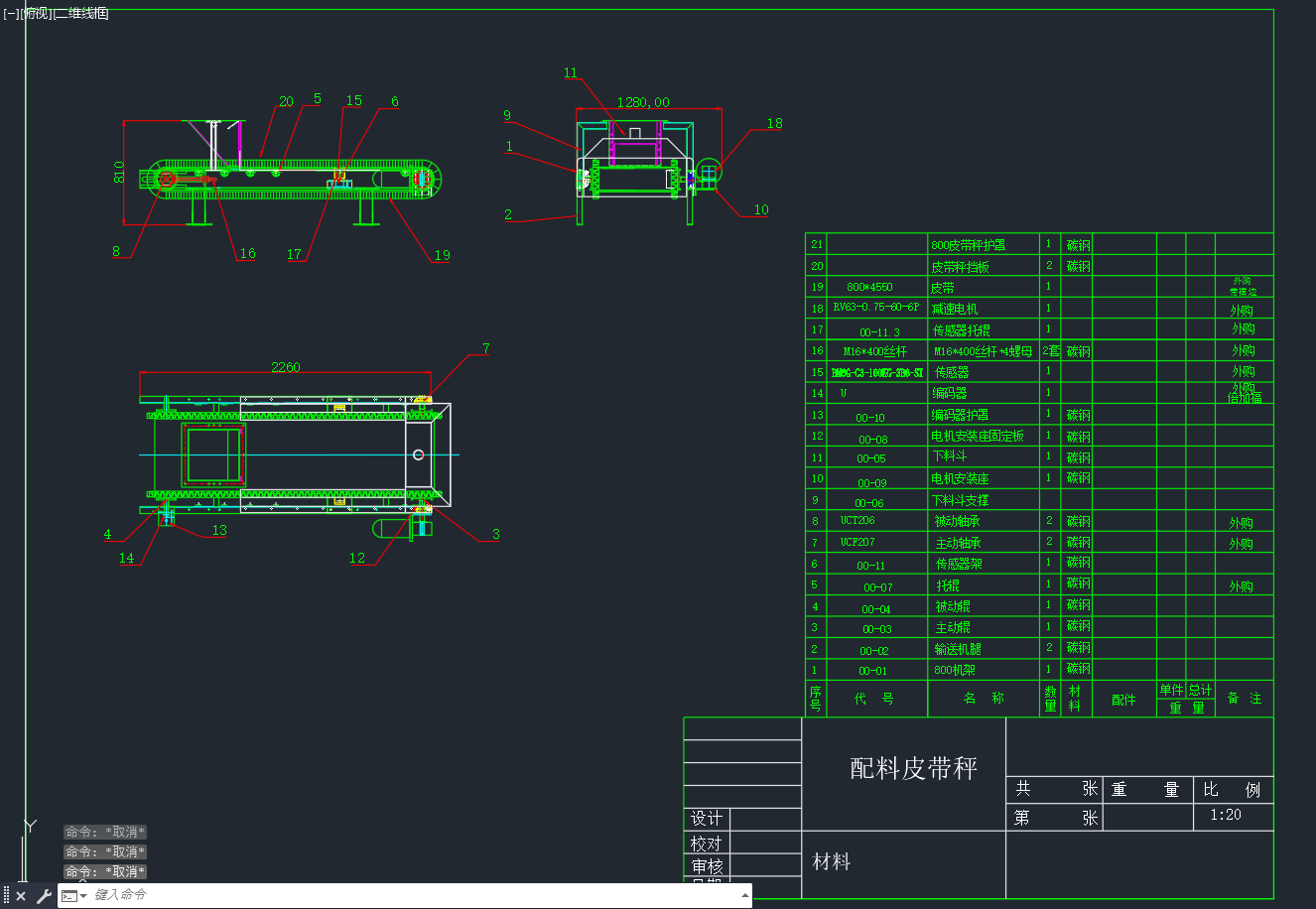Select the 传感器托辊 entry
Viewport: 1316px width, 909px height.
[961, 329]
